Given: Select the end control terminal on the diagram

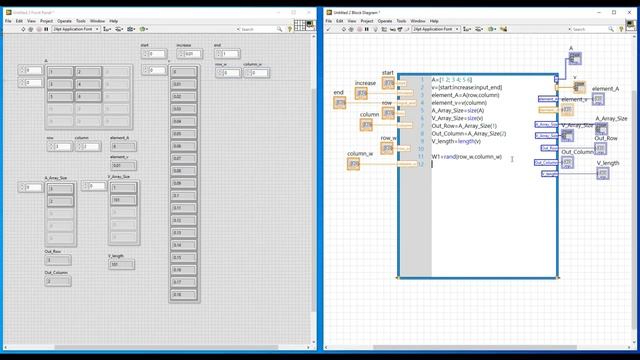Looking at the screenshot, I should coord(340,103).
